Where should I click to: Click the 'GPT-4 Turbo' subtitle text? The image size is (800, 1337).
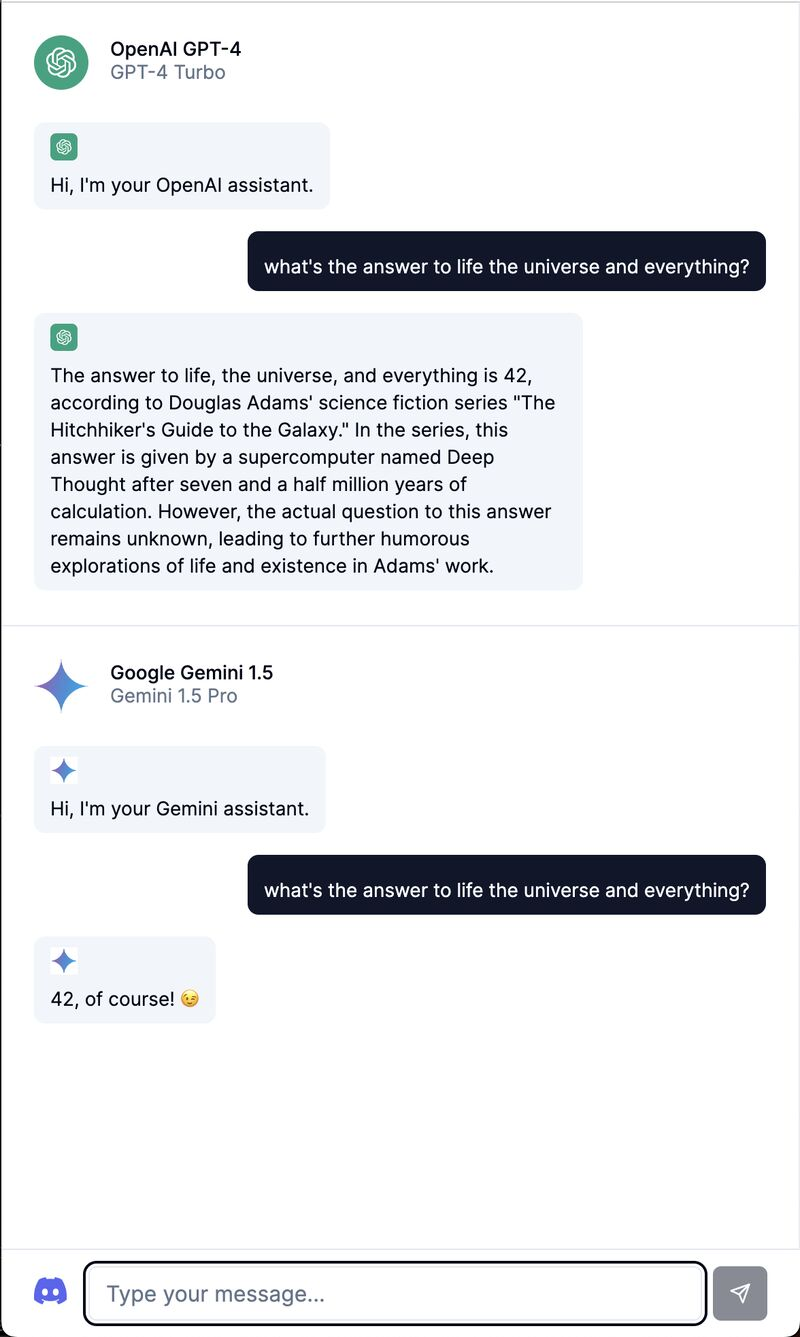point(168,73)
